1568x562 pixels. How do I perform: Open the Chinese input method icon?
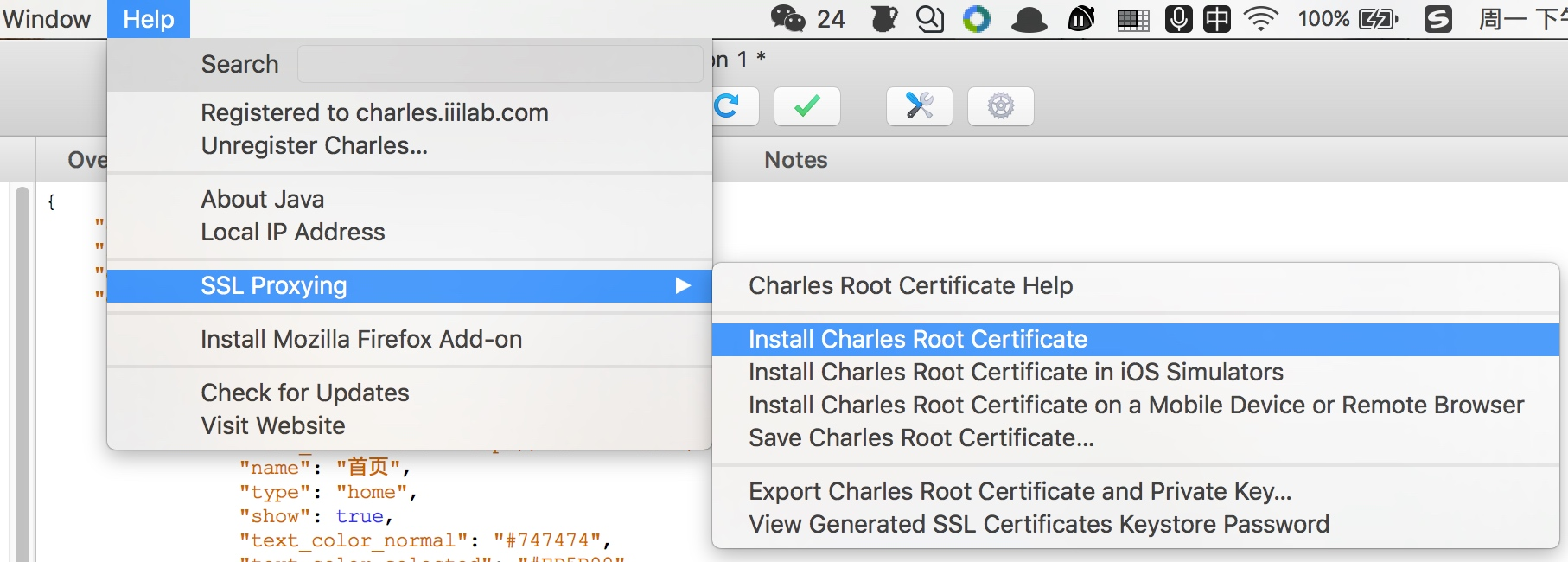click(1217, 19)
